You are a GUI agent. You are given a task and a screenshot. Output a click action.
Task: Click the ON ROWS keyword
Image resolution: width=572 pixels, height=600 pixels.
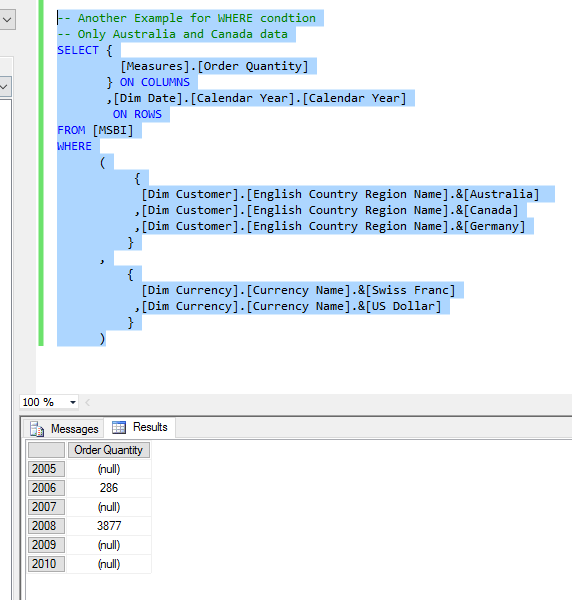(x=137, y=114)
